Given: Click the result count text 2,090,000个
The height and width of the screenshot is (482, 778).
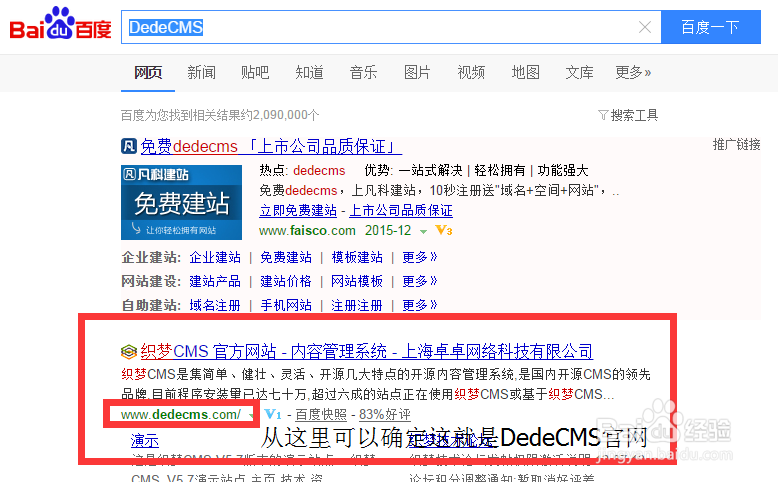Looking at the screenshot, I should click(x=286, y=115).
